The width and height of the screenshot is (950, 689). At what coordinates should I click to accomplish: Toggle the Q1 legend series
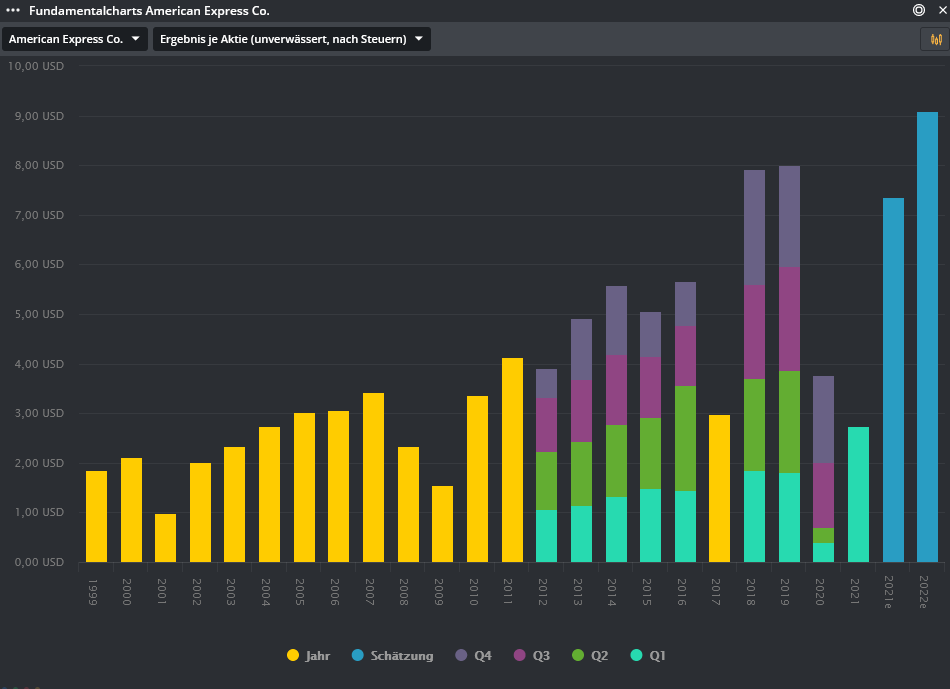coord(648,655)
